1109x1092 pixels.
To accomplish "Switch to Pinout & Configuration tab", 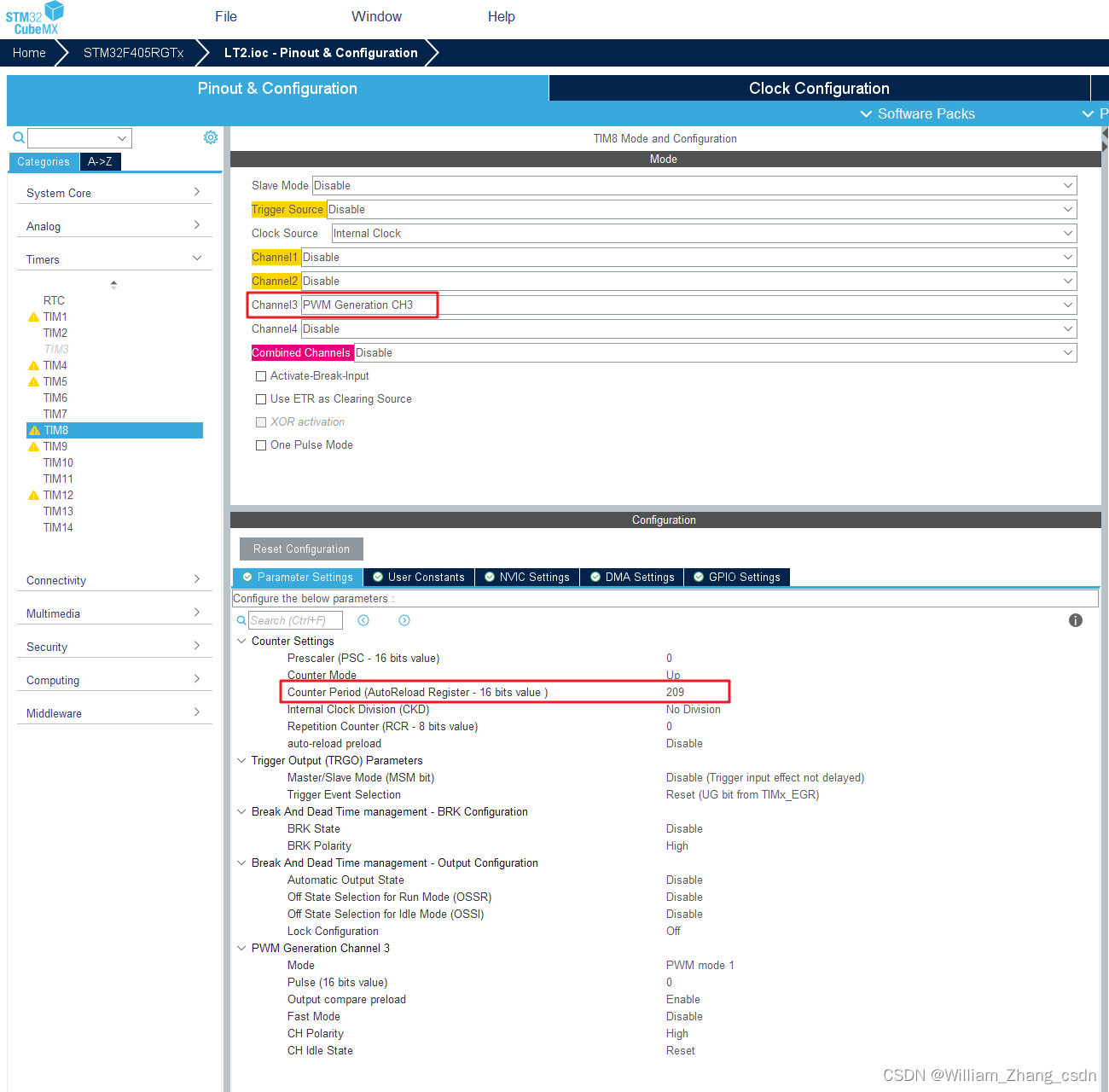I will (277, 88).
